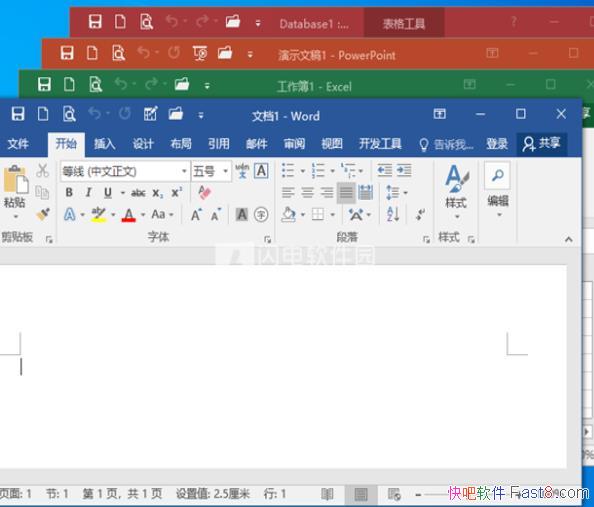Toggle Underline formatting
The height and width of the screenshot is (507, 594).
108,193
